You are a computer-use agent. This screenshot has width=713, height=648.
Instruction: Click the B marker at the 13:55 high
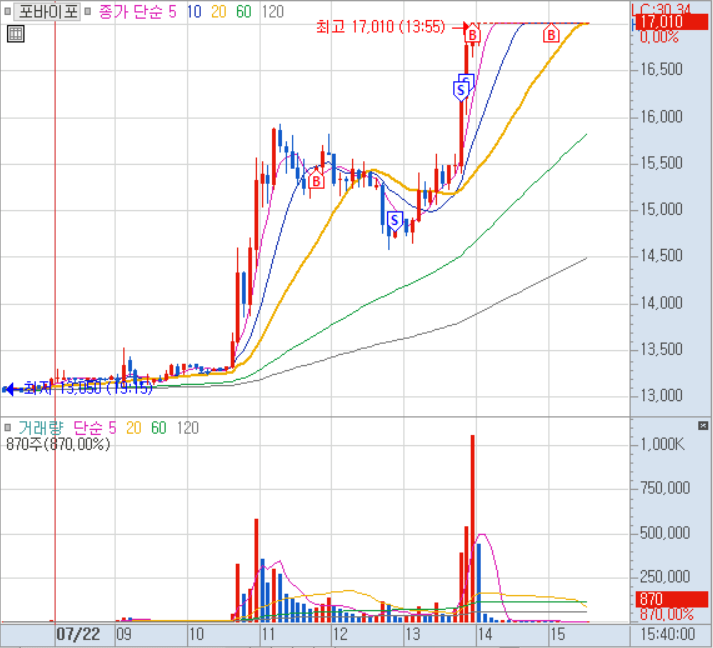[473, 35]
